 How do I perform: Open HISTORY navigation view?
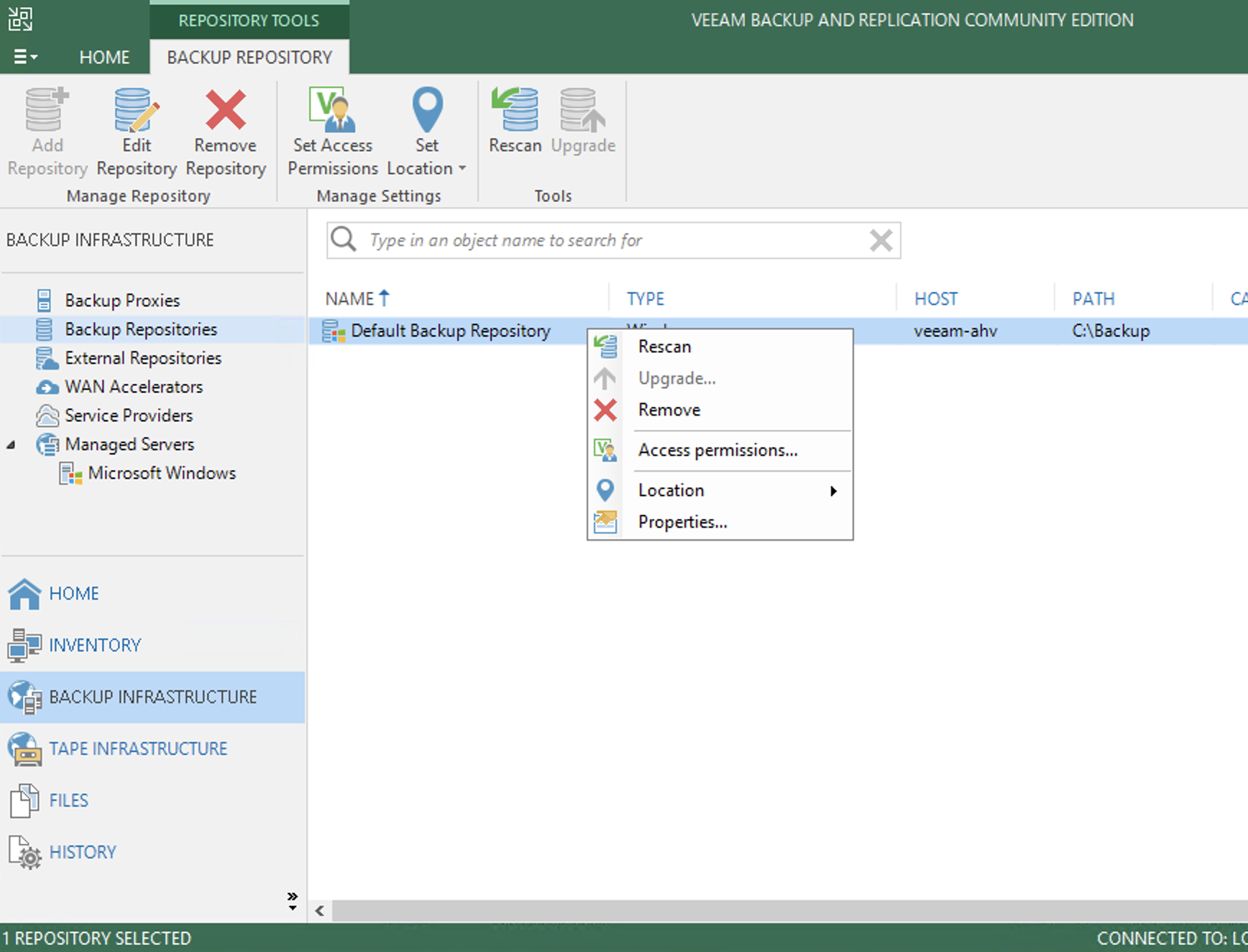coord(152,853)
